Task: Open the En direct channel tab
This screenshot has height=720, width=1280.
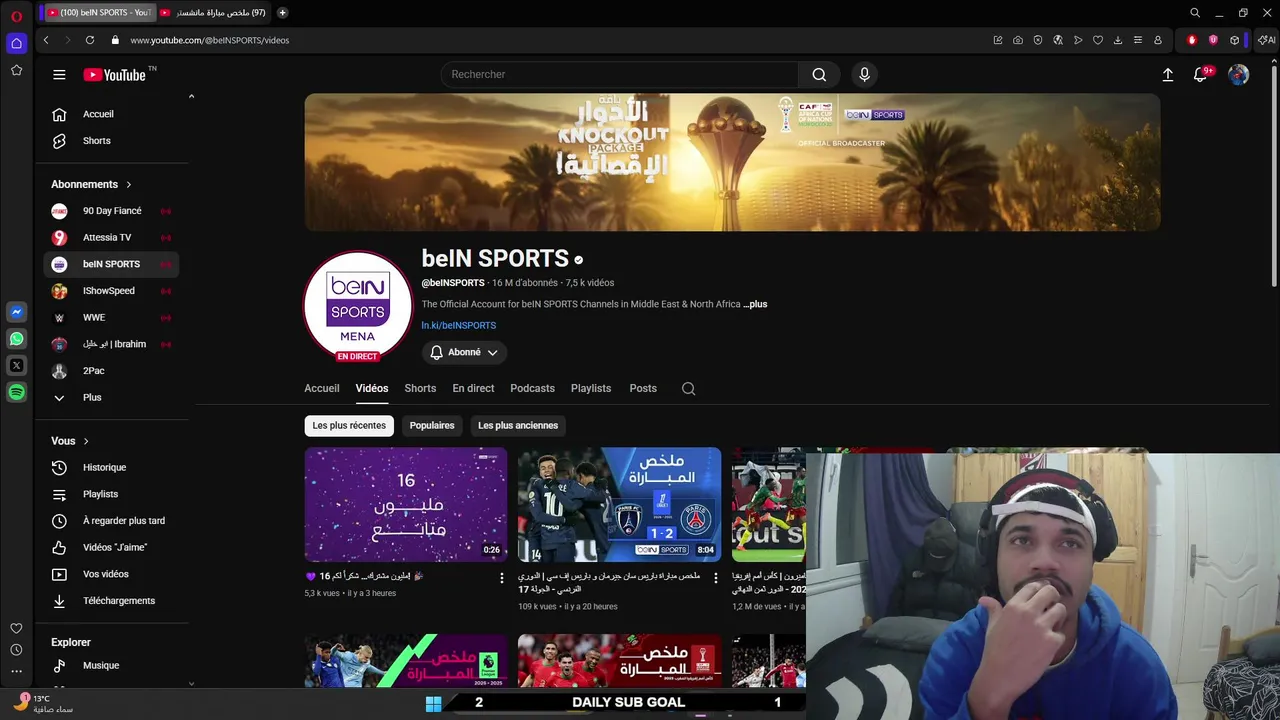Action: pyautogui.click(x=473, y=388)
